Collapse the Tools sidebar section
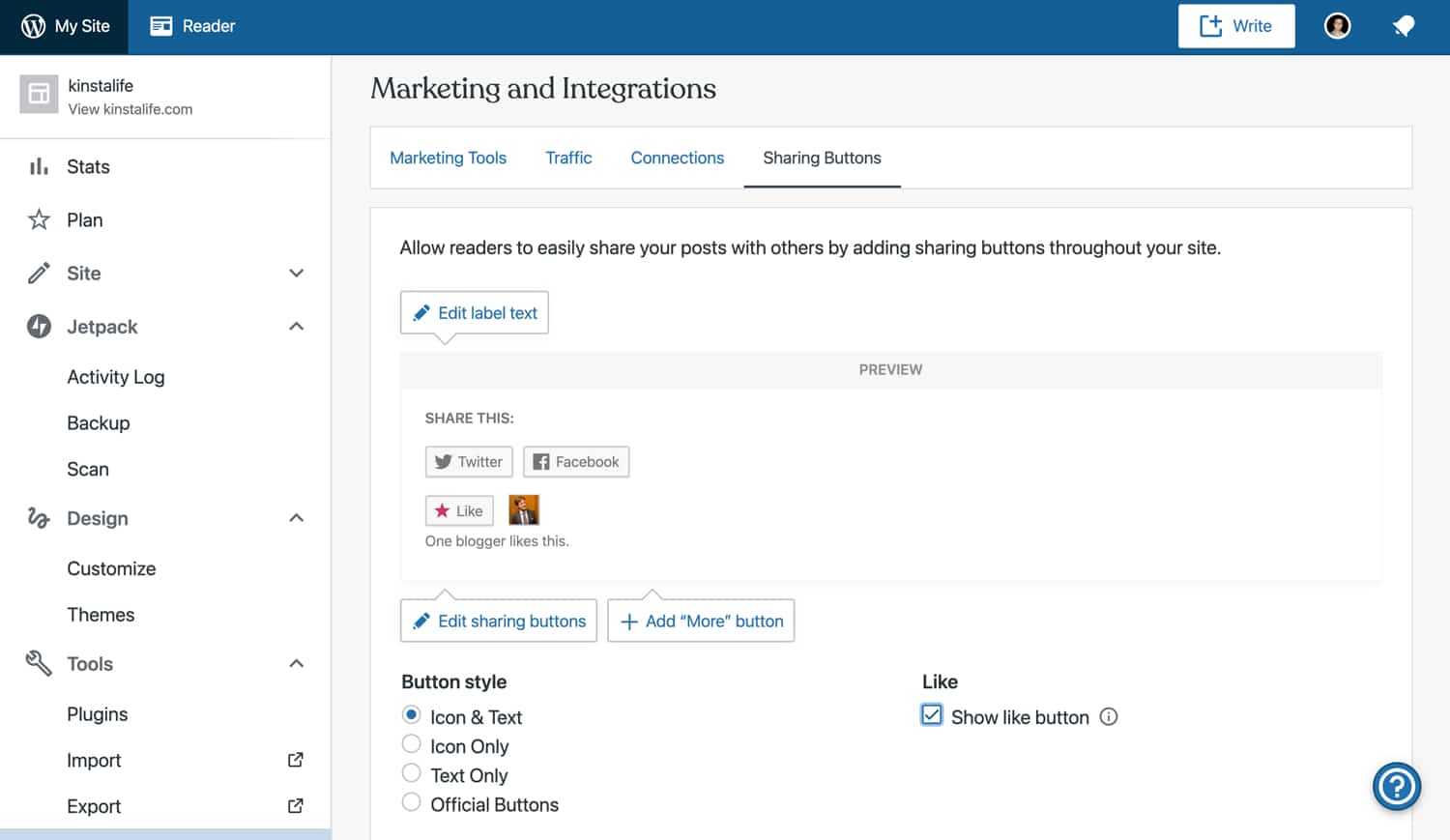The height and width of the screenshot is (840, 1450). coord(296,664)
